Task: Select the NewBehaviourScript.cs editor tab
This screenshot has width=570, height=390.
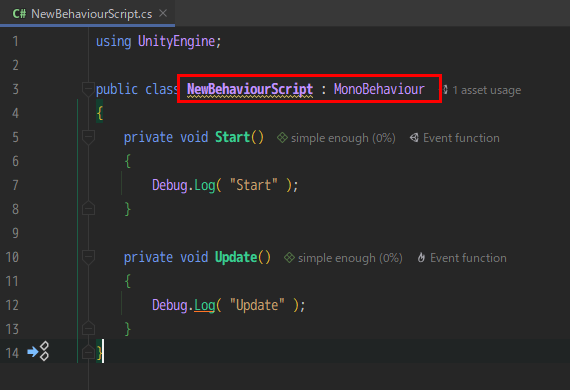Action: 87,13
